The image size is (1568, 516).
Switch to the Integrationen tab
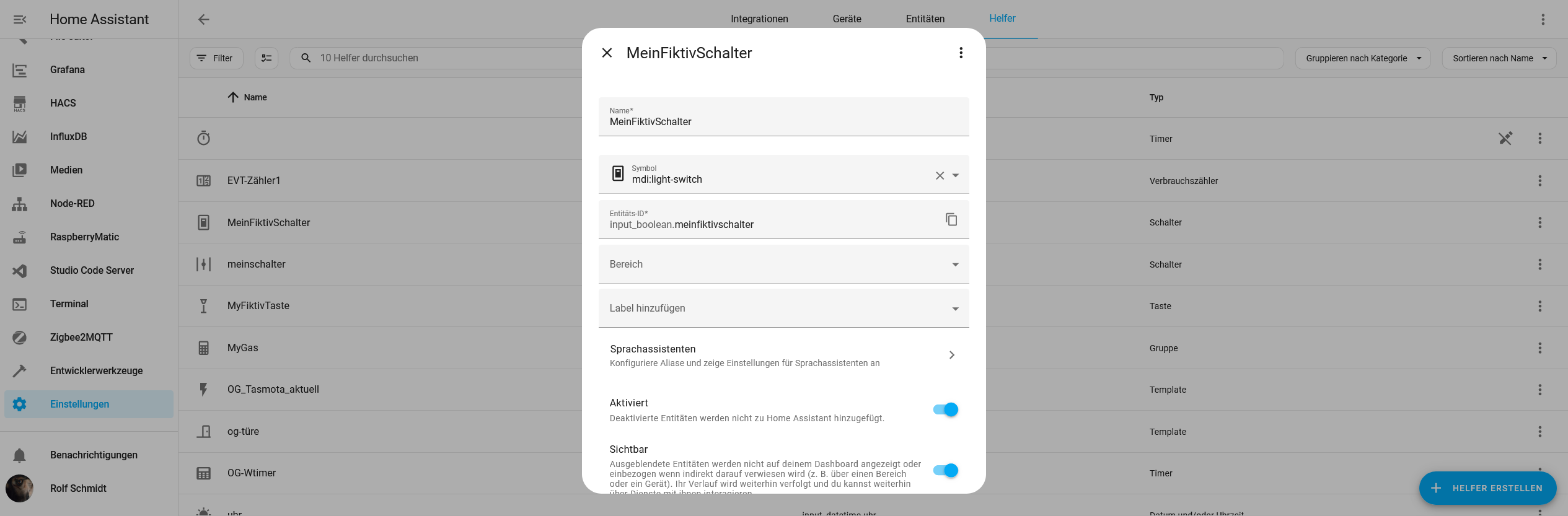click(759, 19)
